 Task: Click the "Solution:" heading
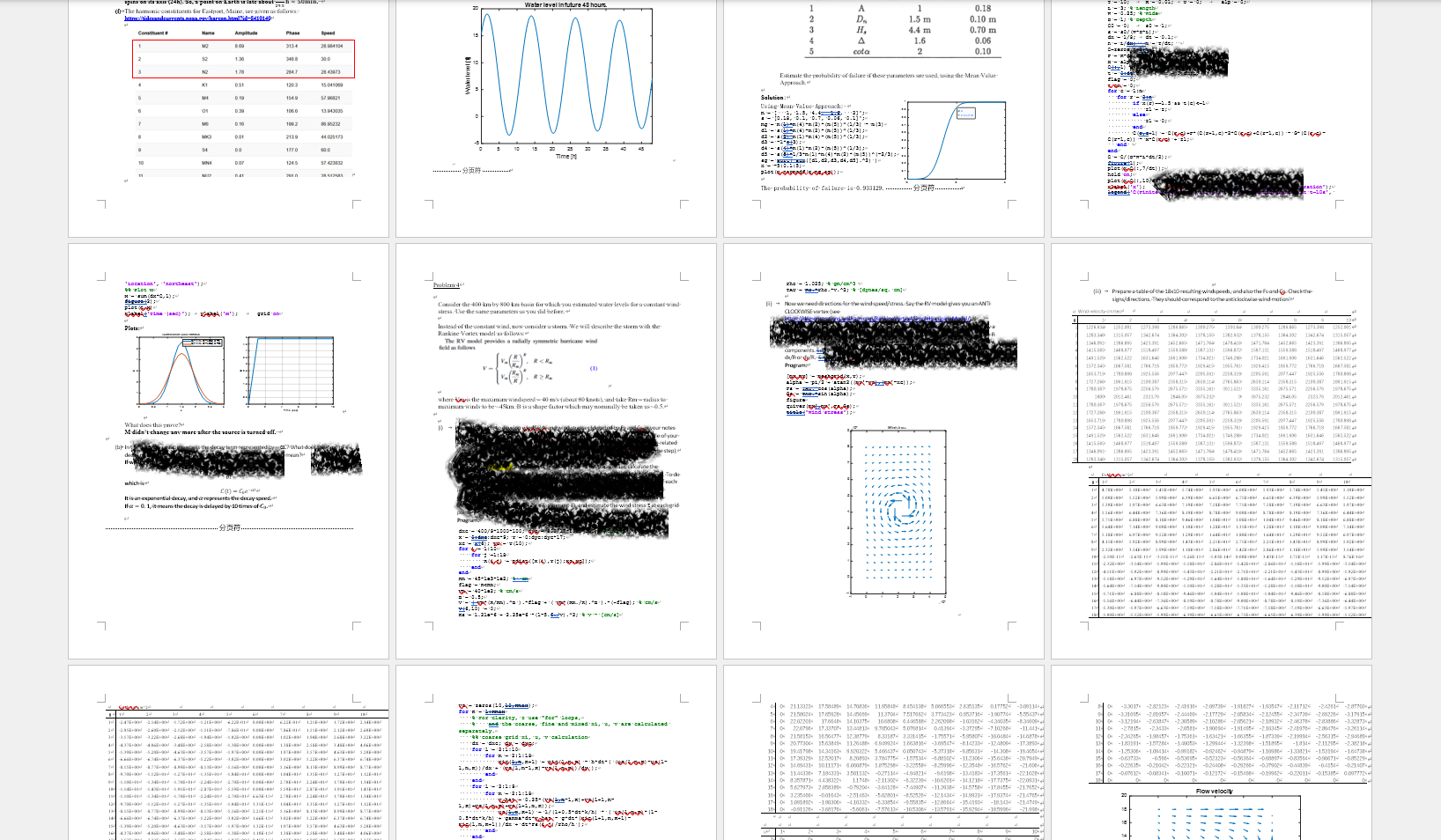(773, 98)
